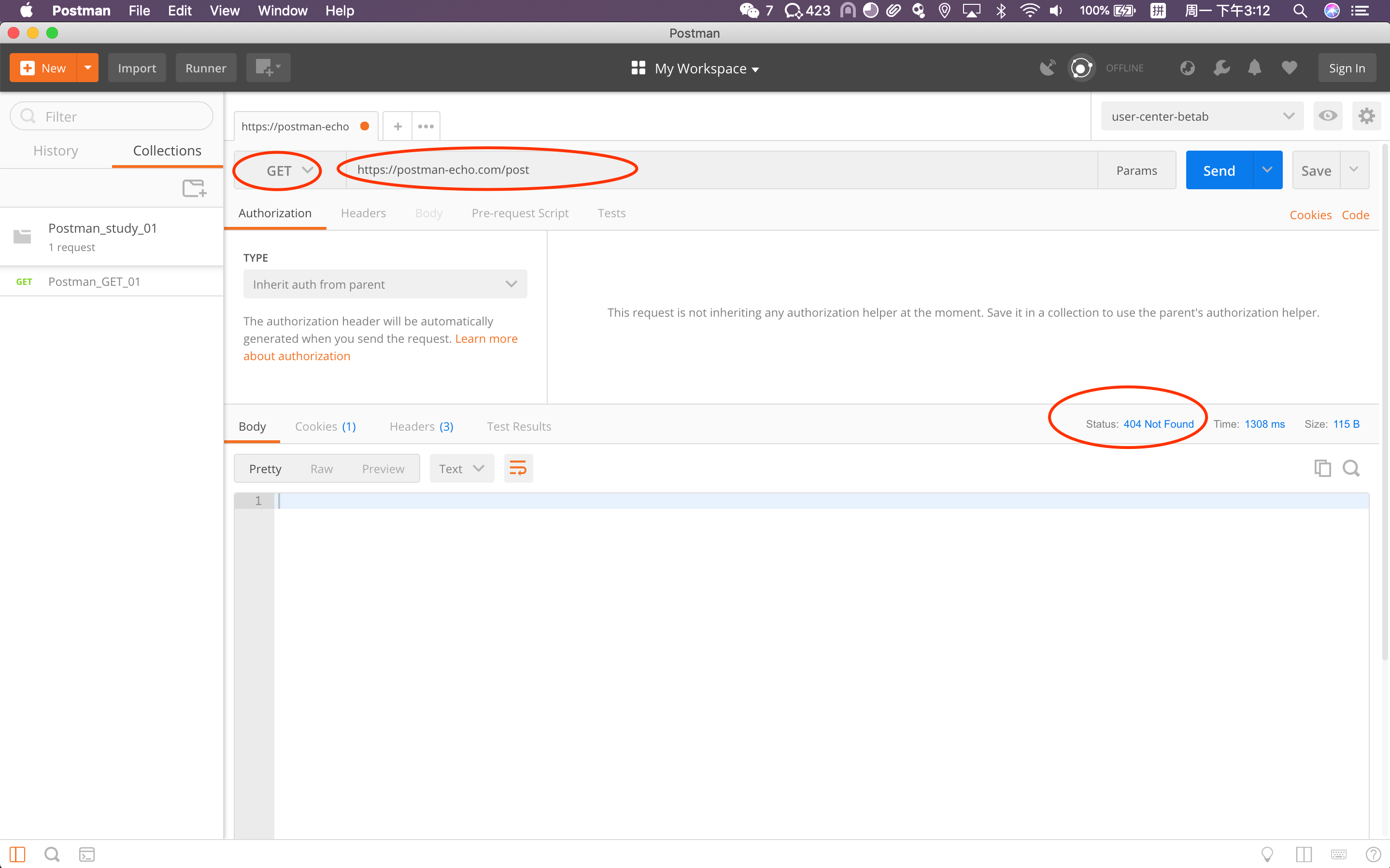
Task: Open the wrench settings icon
Action: (1221, 68)
